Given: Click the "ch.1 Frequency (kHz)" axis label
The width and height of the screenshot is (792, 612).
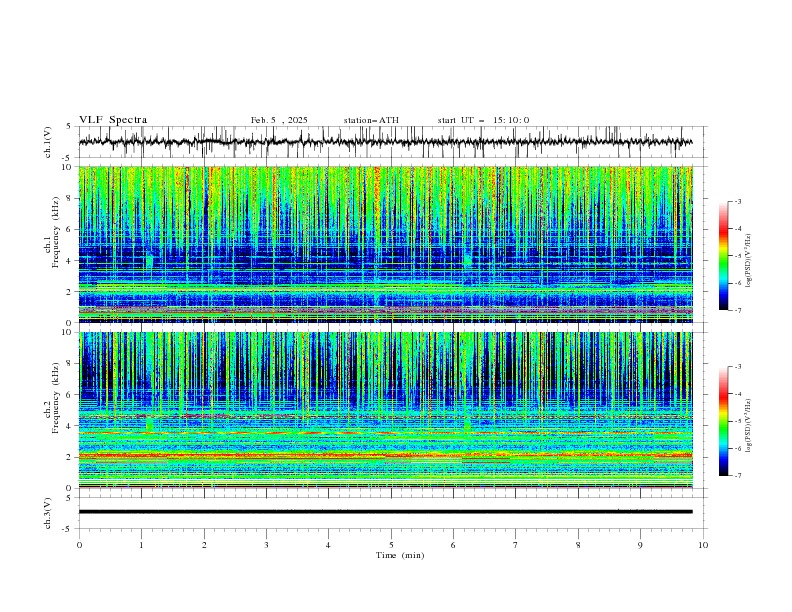Looking at the screenshot, I should point(52,232).
